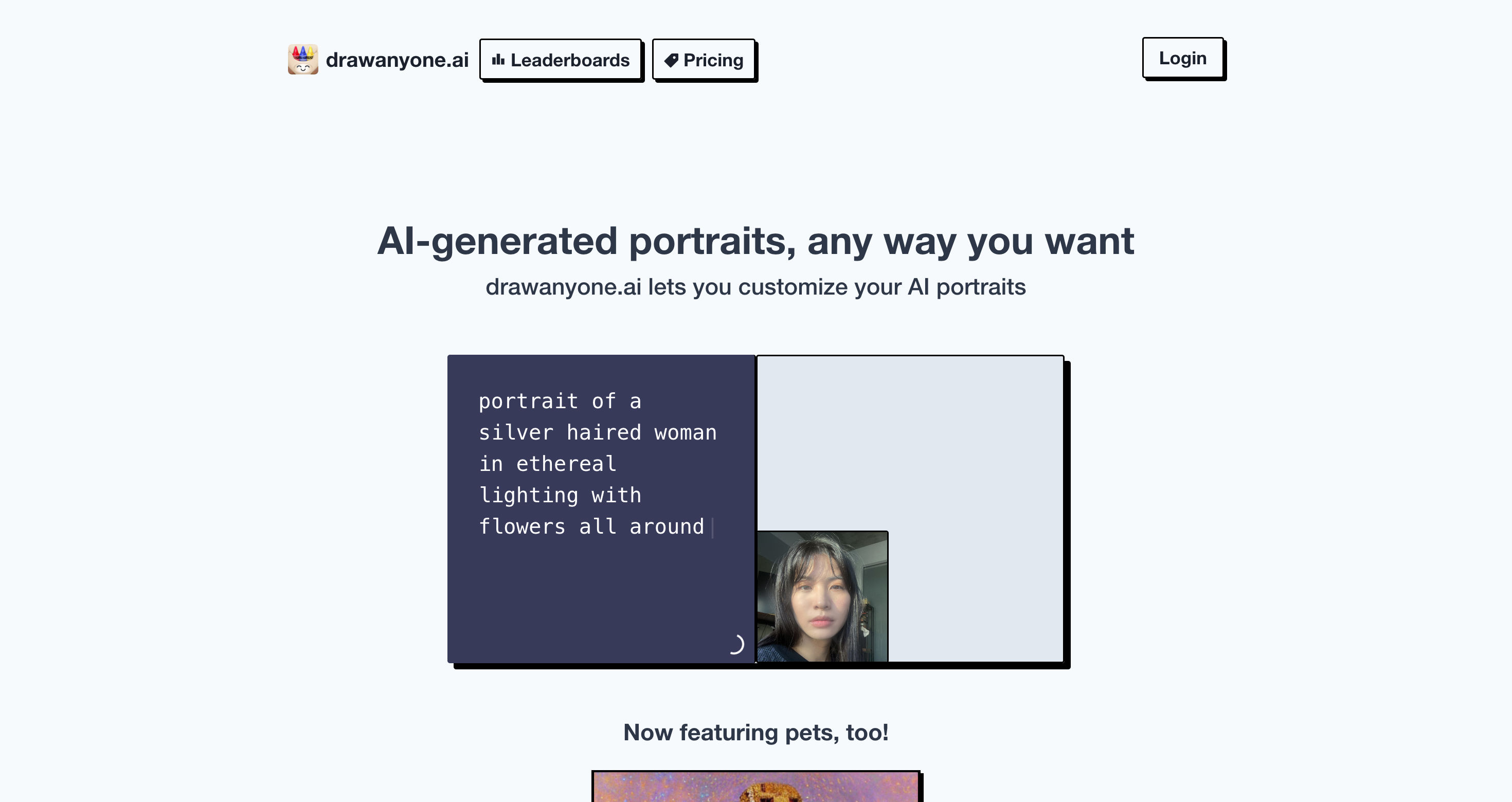This screenshot has width=1512, height=802.
Task: Click the Now featuring pets, too! heading
Action: click(756, 732)
